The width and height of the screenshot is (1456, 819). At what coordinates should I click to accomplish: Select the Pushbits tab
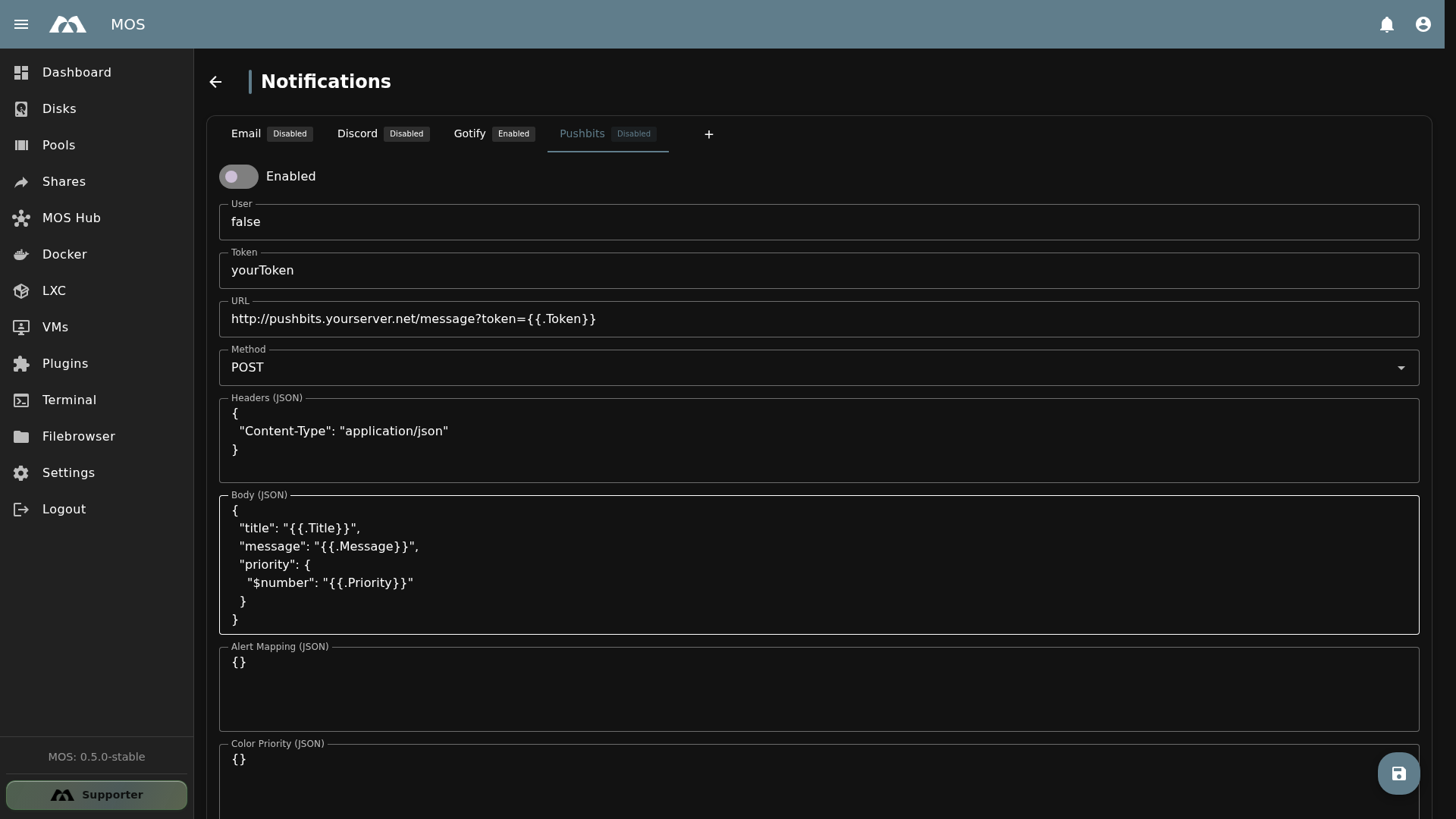[607, 134]
